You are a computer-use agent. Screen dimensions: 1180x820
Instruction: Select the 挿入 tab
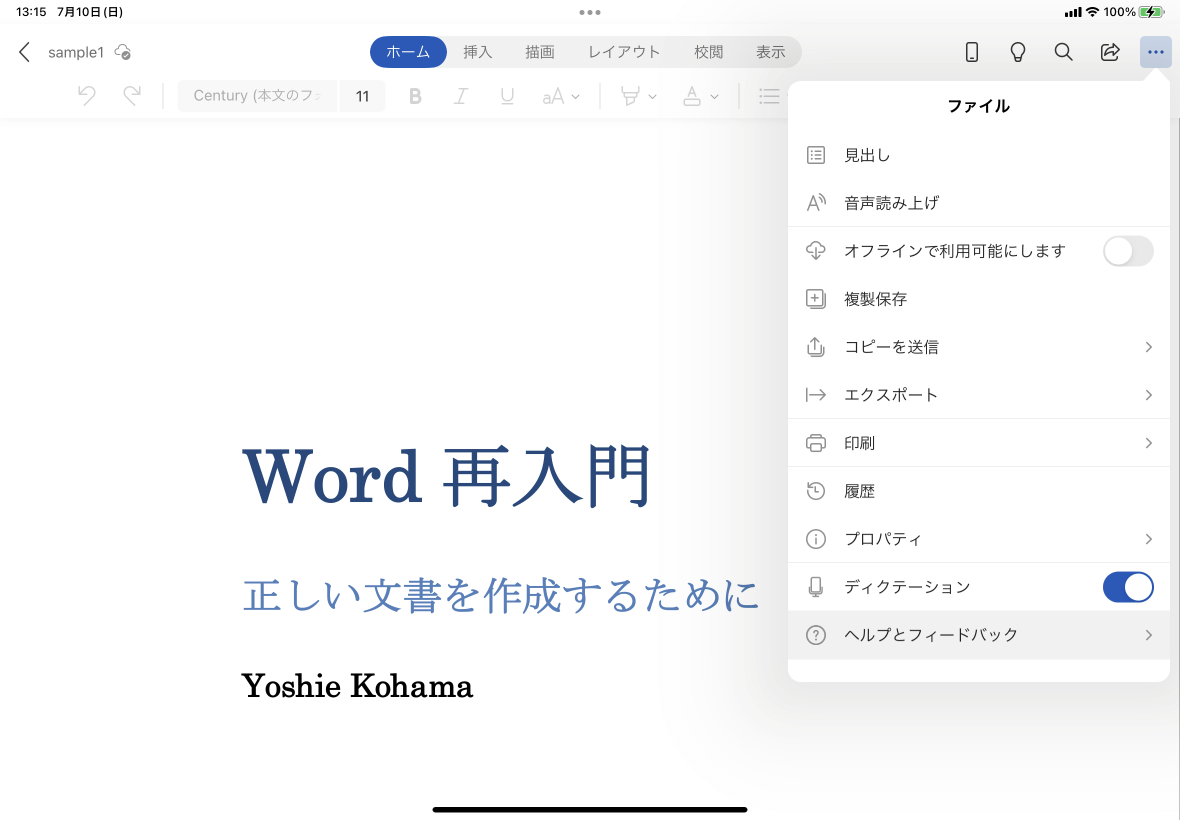pyautogui.click(x=477, y=52)
